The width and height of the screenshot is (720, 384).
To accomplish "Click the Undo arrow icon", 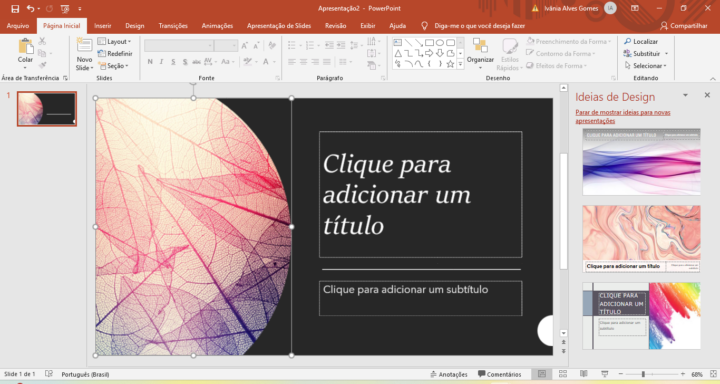I will (x=30, y=8).
